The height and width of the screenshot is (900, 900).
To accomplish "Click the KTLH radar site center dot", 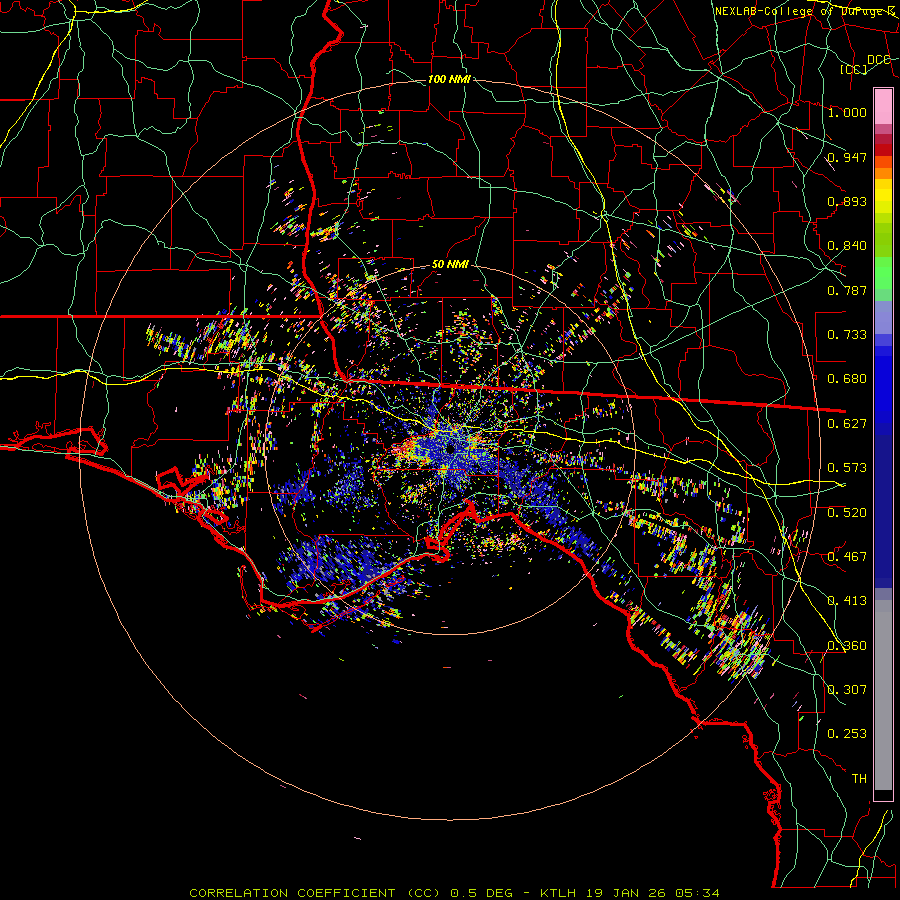I will pyautogui.click(x=450, y=448).
